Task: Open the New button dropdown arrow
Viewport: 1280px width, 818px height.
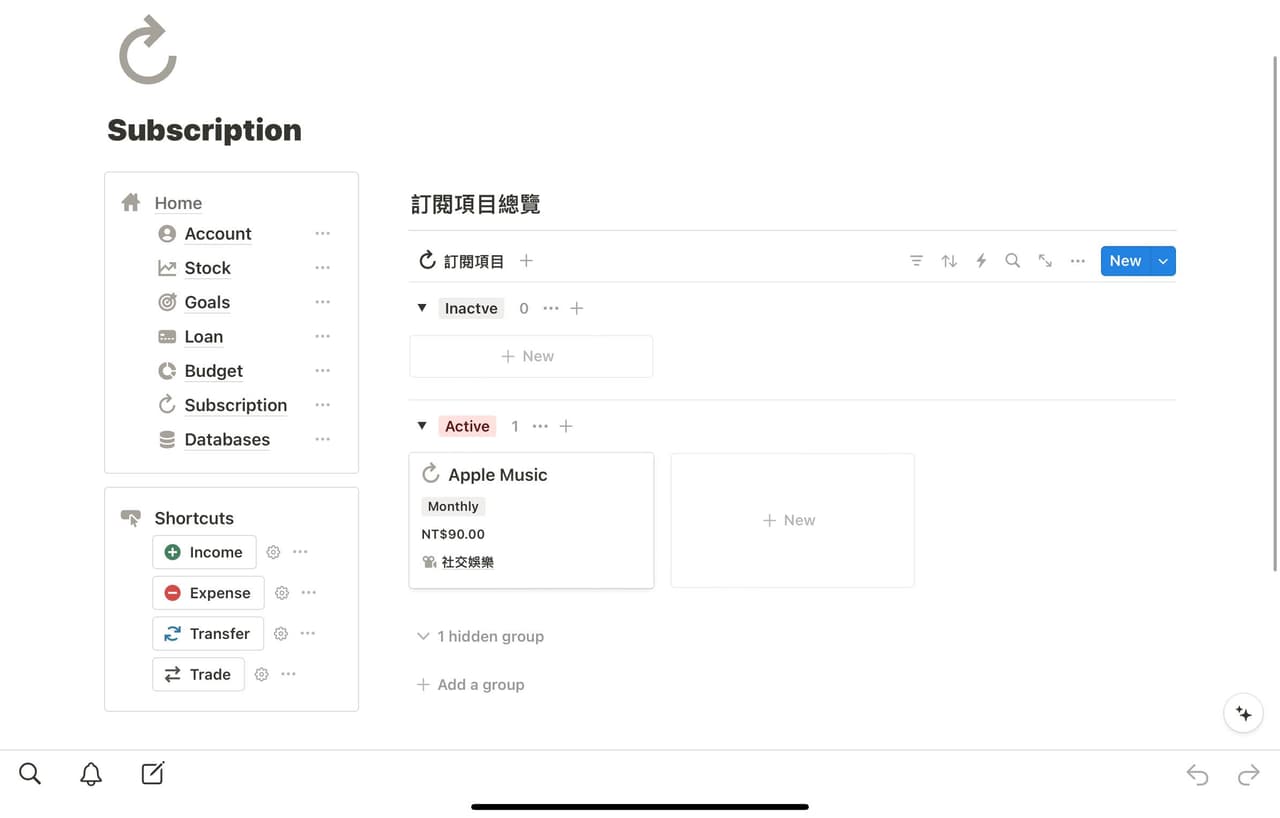Action: click(x=1162, y=260)
